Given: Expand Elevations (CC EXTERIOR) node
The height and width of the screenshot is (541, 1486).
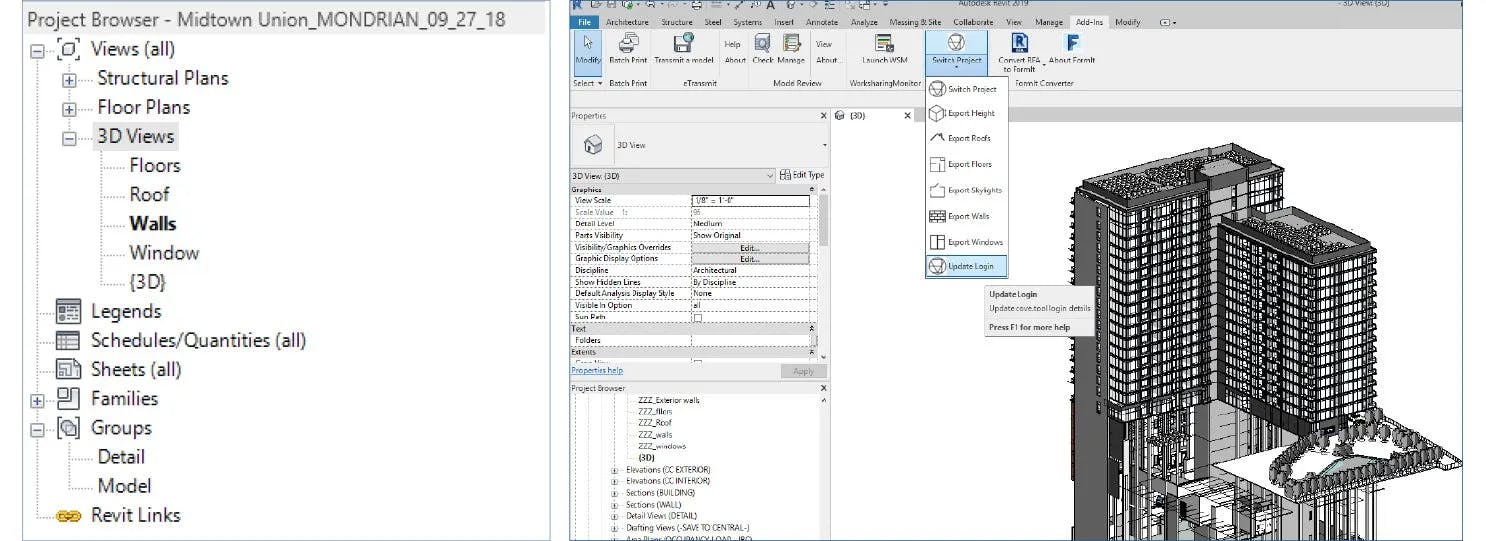Looking at the screenshot, I should coord(615,470).
